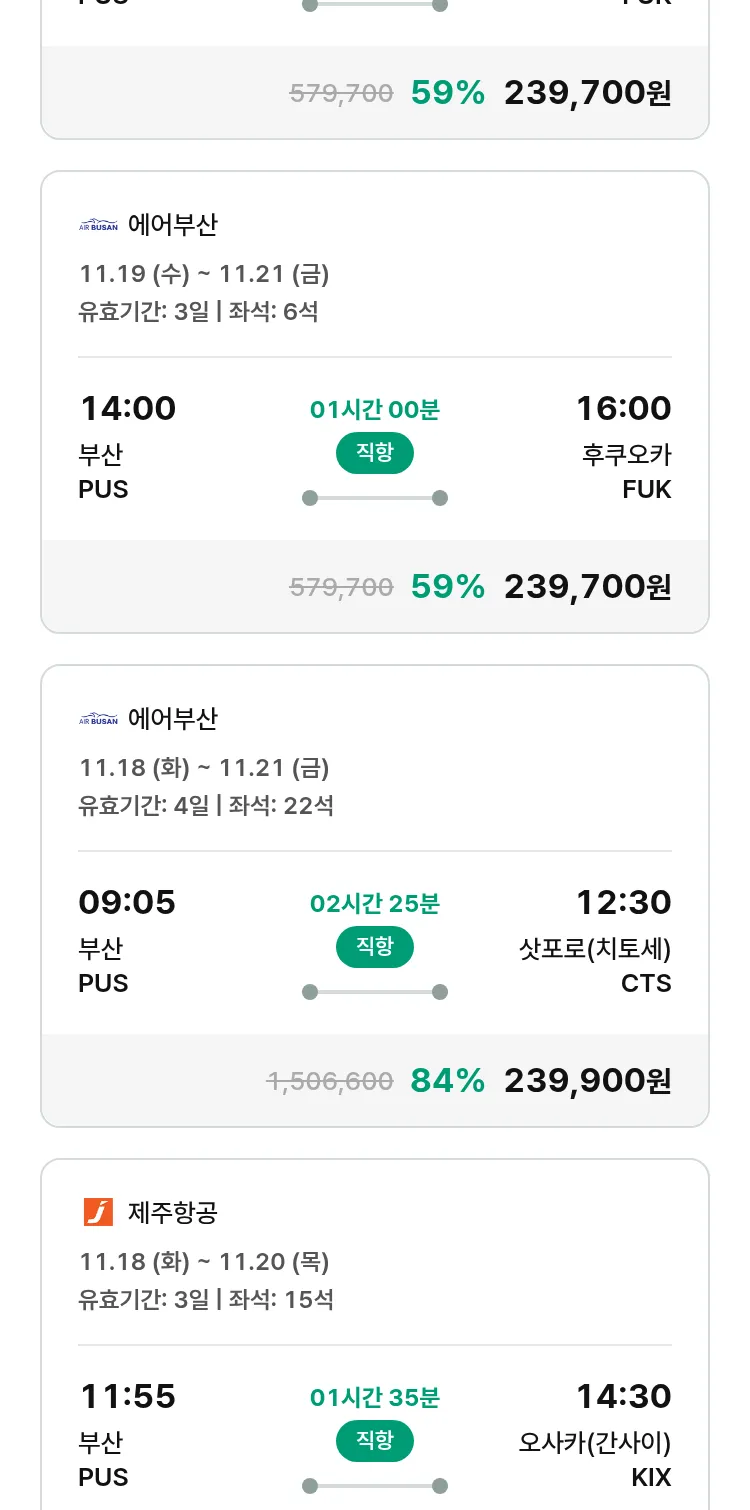Screen dimensions: 750x1510
Task: Tap the route line on the Sapporo flight
Action: 374,992
